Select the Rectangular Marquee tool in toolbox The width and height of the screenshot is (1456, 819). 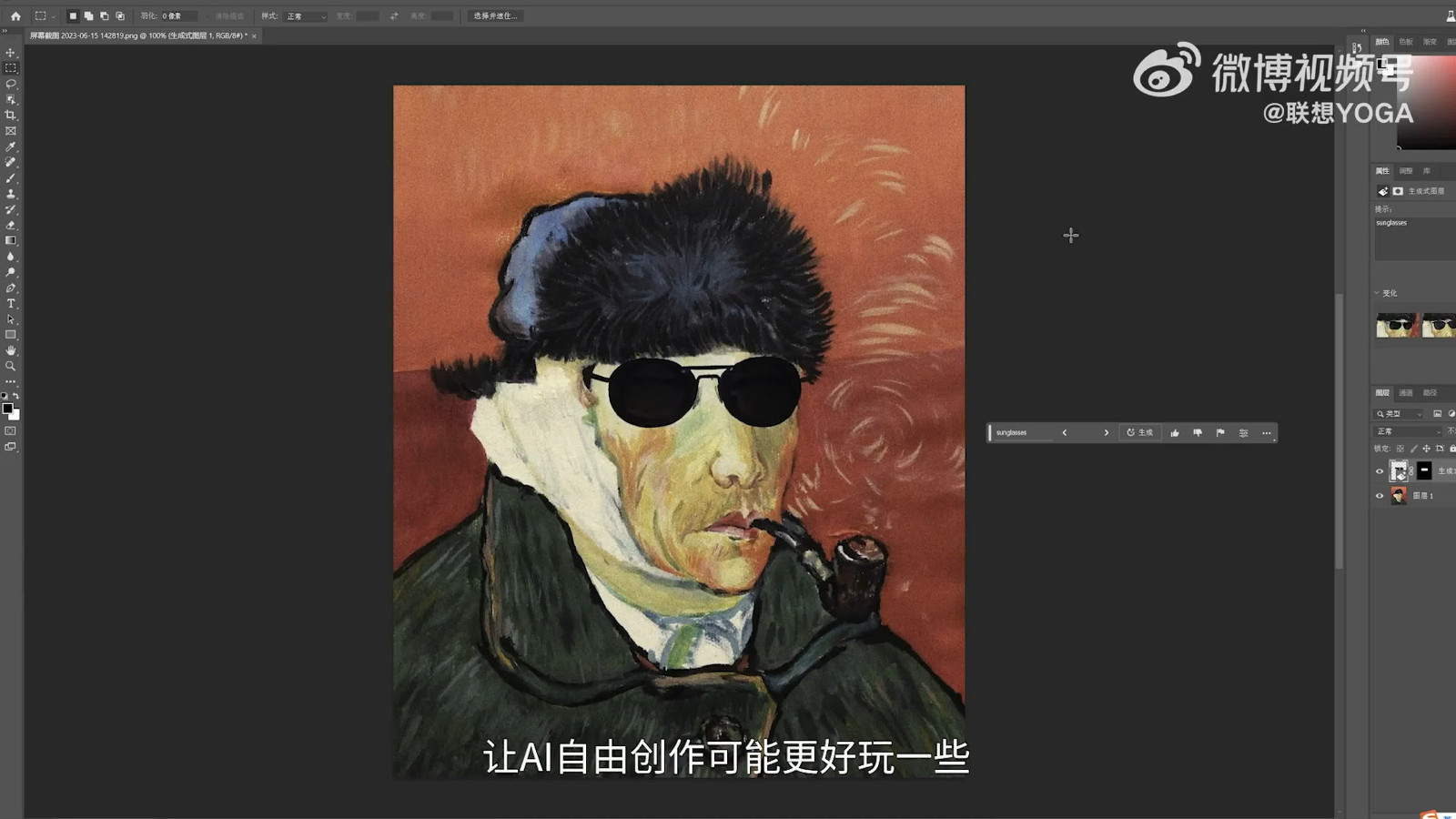click(11, 68)
